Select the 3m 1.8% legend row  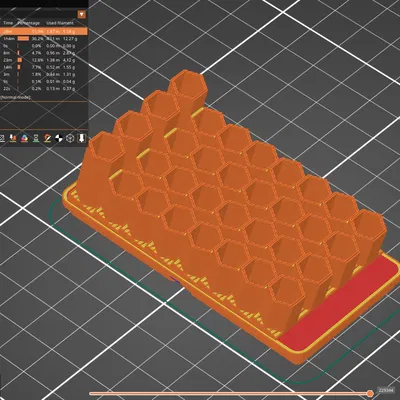[44, 74]
